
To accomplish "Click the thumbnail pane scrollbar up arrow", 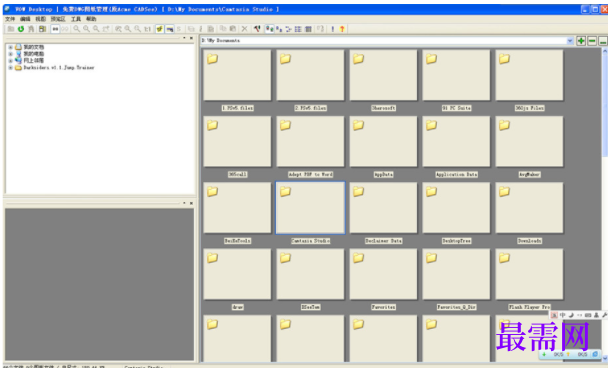I will click(605, 51).
